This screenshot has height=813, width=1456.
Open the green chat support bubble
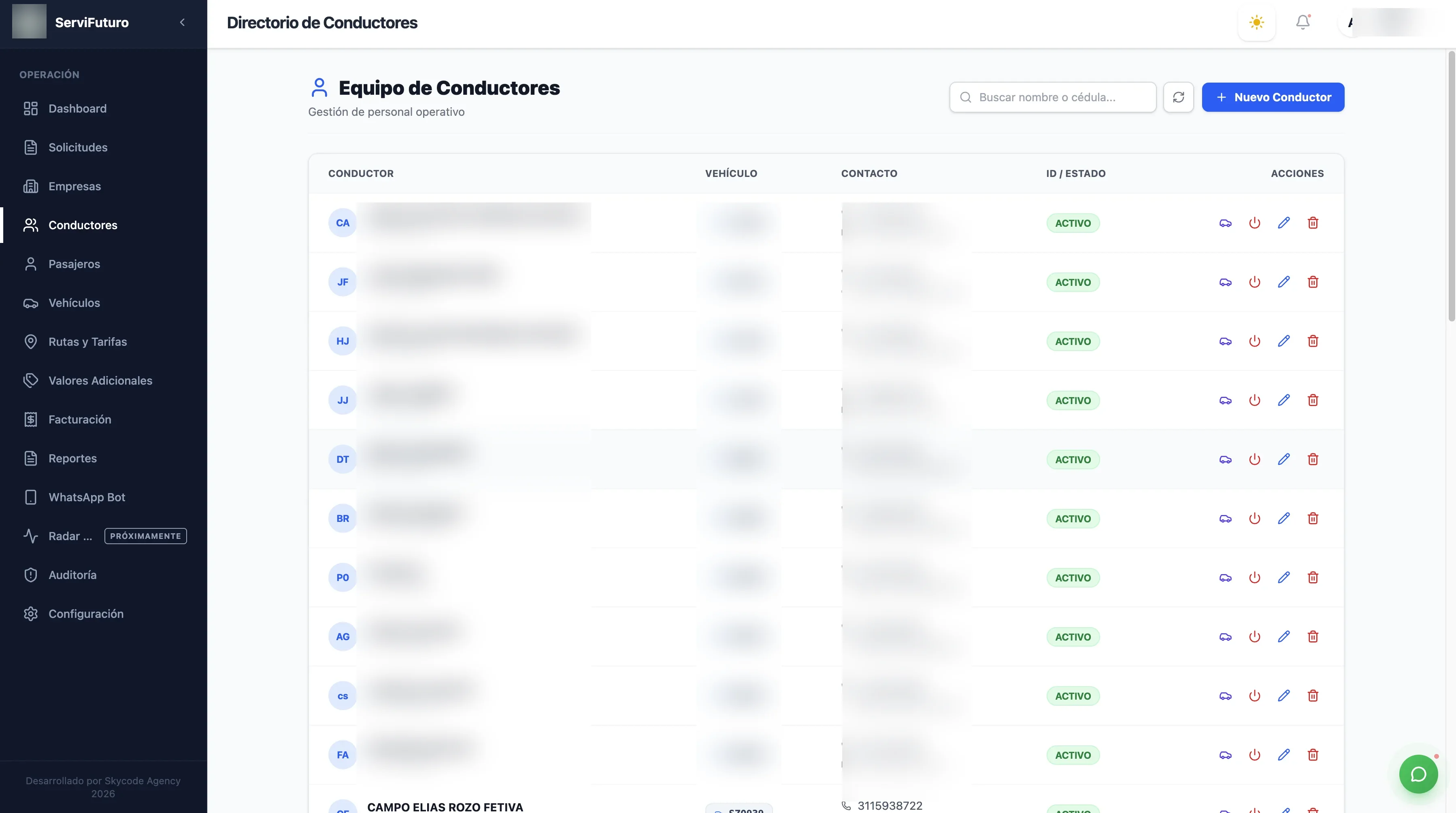[x=1418, y=774]
